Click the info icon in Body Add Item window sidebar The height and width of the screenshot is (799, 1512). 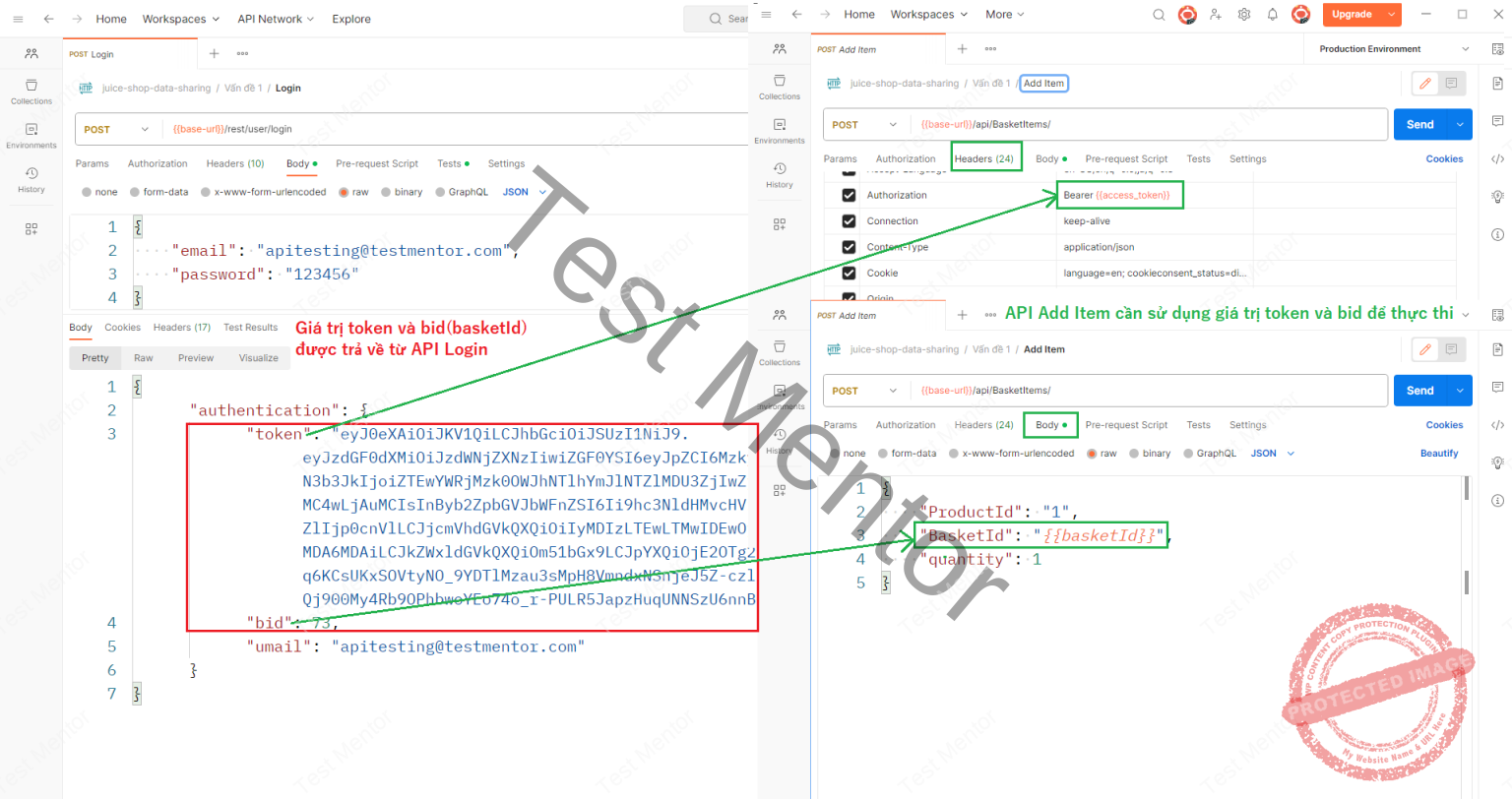[x=1497, y=501]
